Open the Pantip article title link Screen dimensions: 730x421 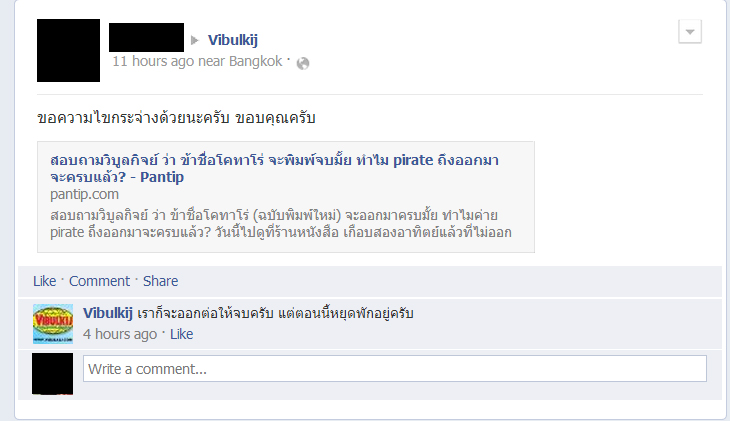click(274, 169)
